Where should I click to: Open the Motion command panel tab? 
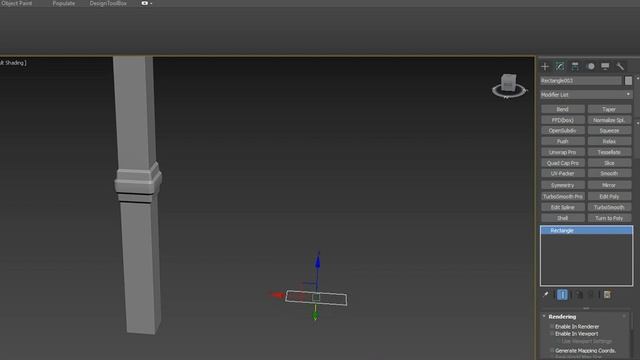pyautogui.click(x=590, y=67)
